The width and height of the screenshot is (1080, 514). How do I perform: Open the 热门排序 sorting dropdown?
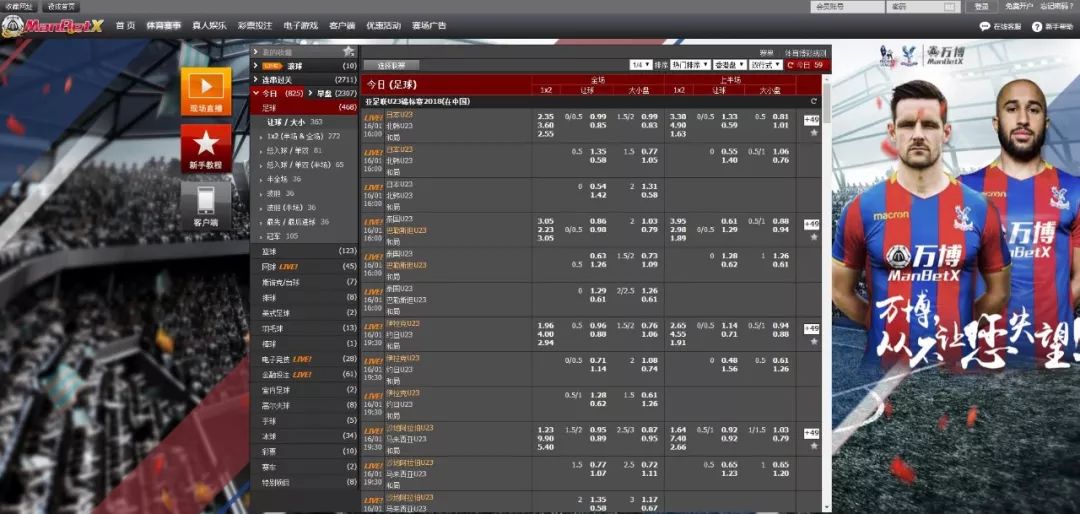(x=690, y=65)
